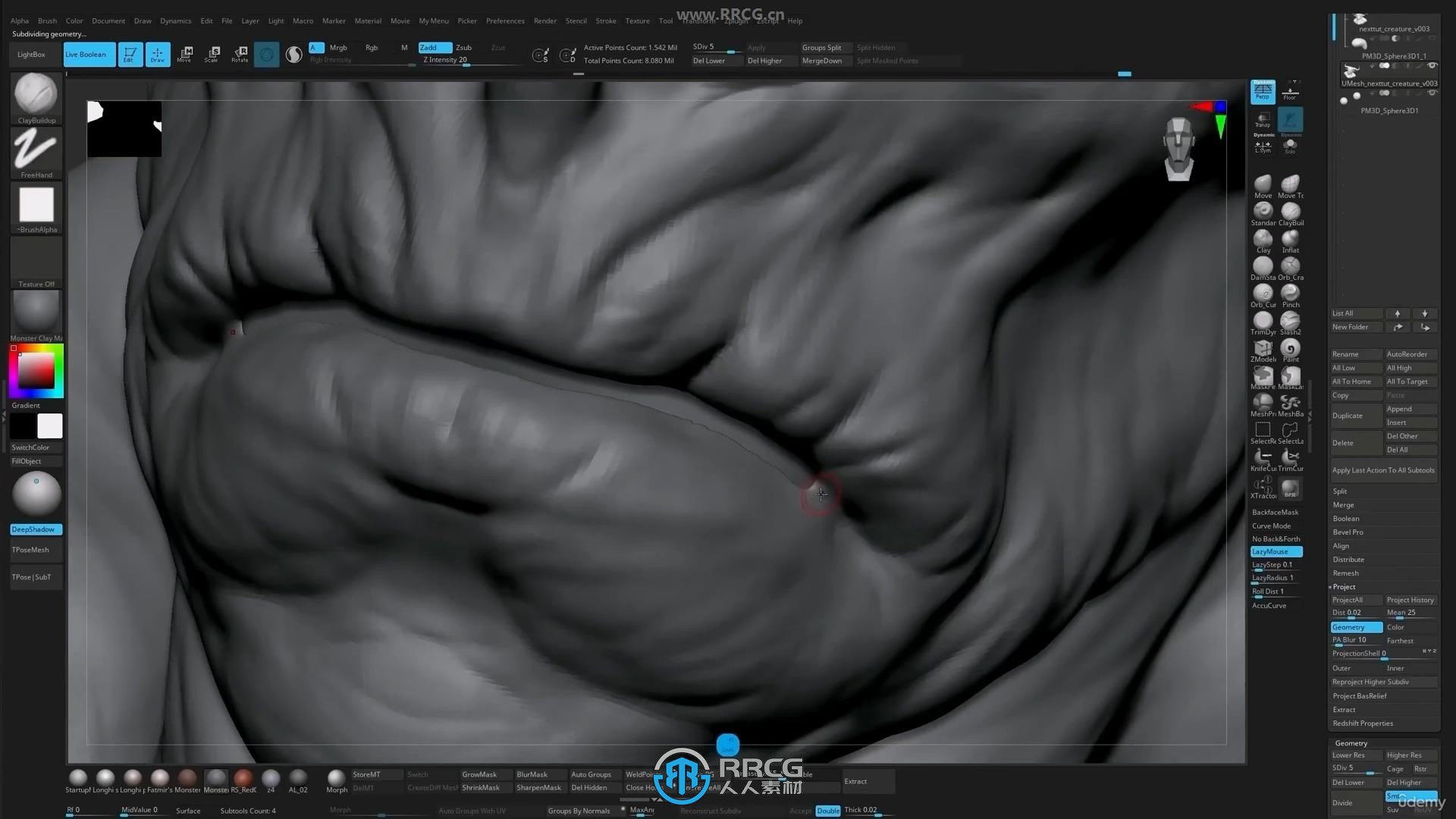Click the Scale tool icon
Image resolution: width=1456 pixels, height=819 pixels.
[212, 53]
